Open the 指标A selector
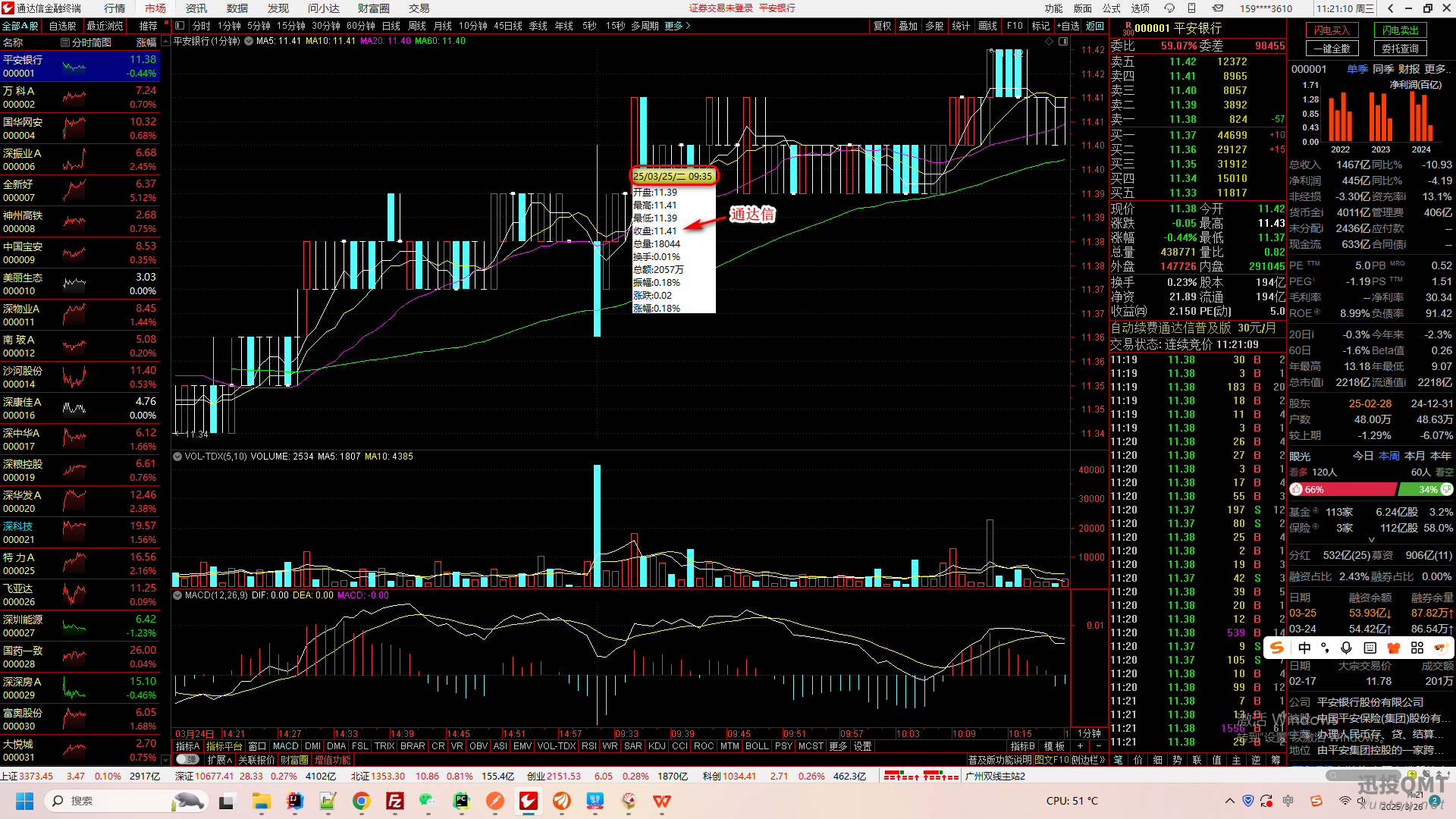 [187, 746]
